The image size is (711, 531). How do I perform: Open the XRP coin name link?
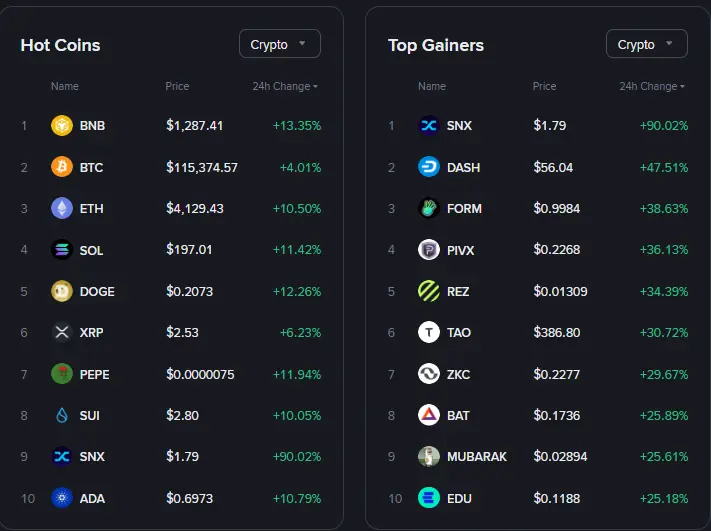pos(91,332)
